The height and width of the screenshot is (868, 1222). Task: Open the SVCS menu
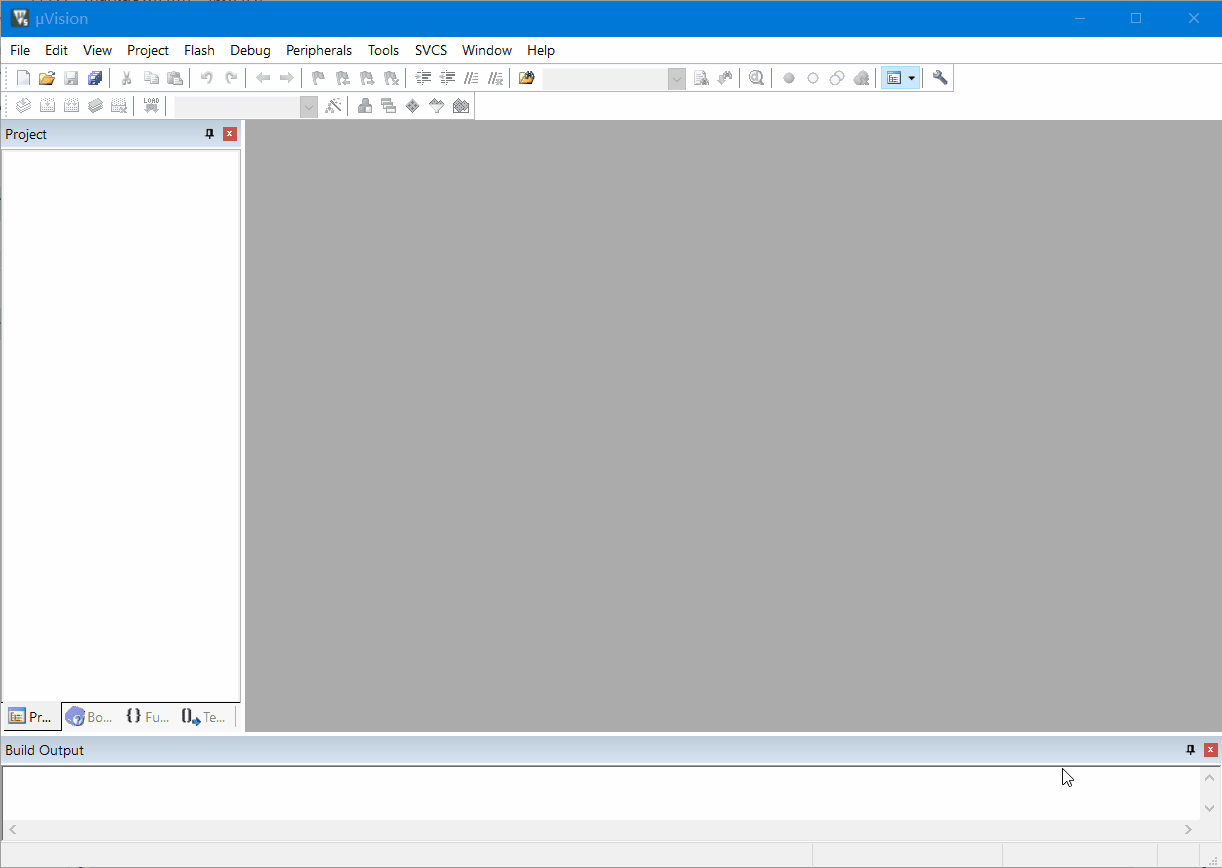(x=431, y=50)
